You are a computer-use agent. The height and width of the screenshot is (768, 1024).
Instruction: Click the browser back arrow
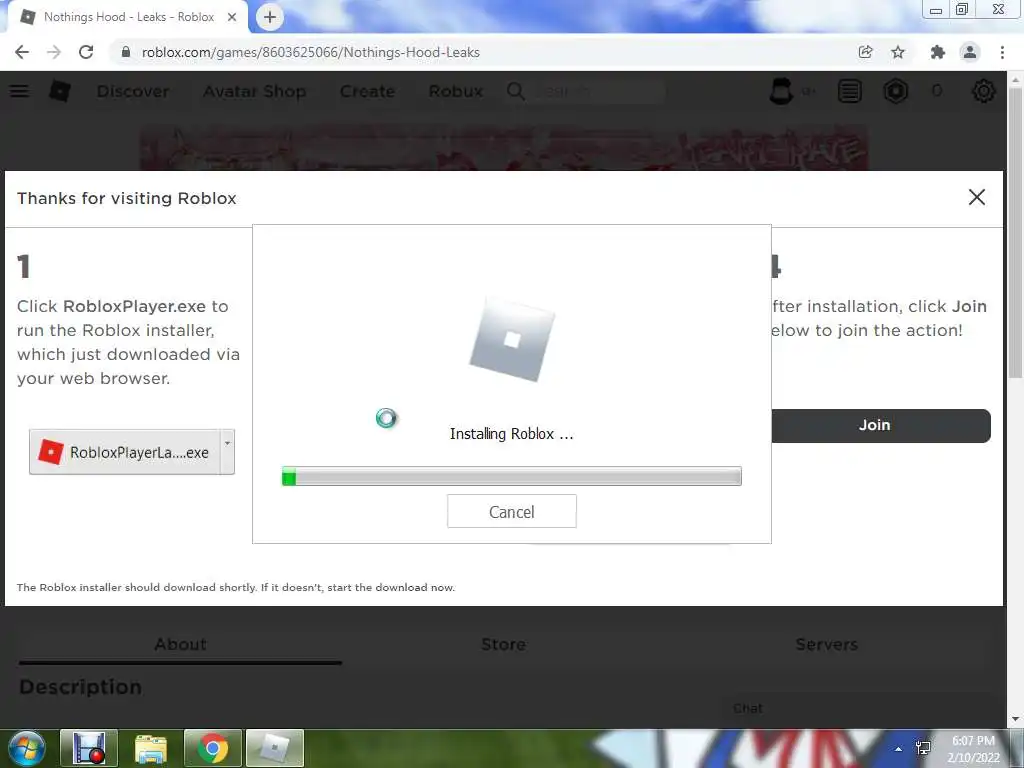22,52
